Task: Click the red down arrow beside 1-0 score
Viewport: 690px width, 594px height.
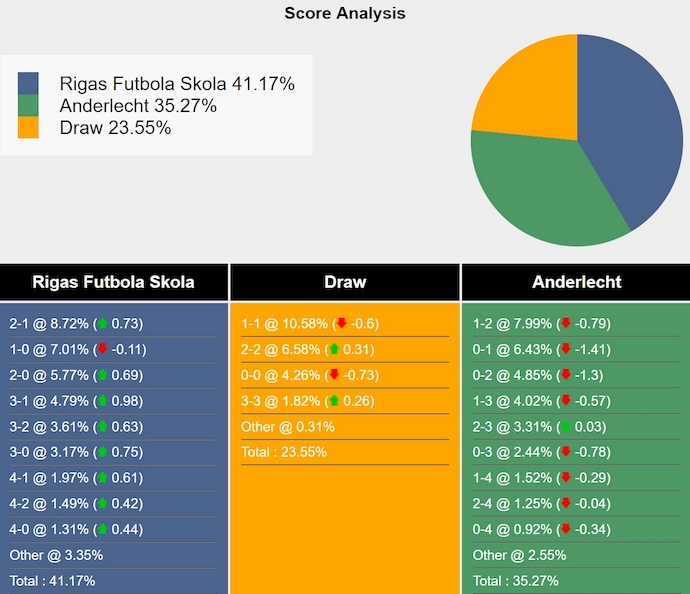Action: (102, 349)
